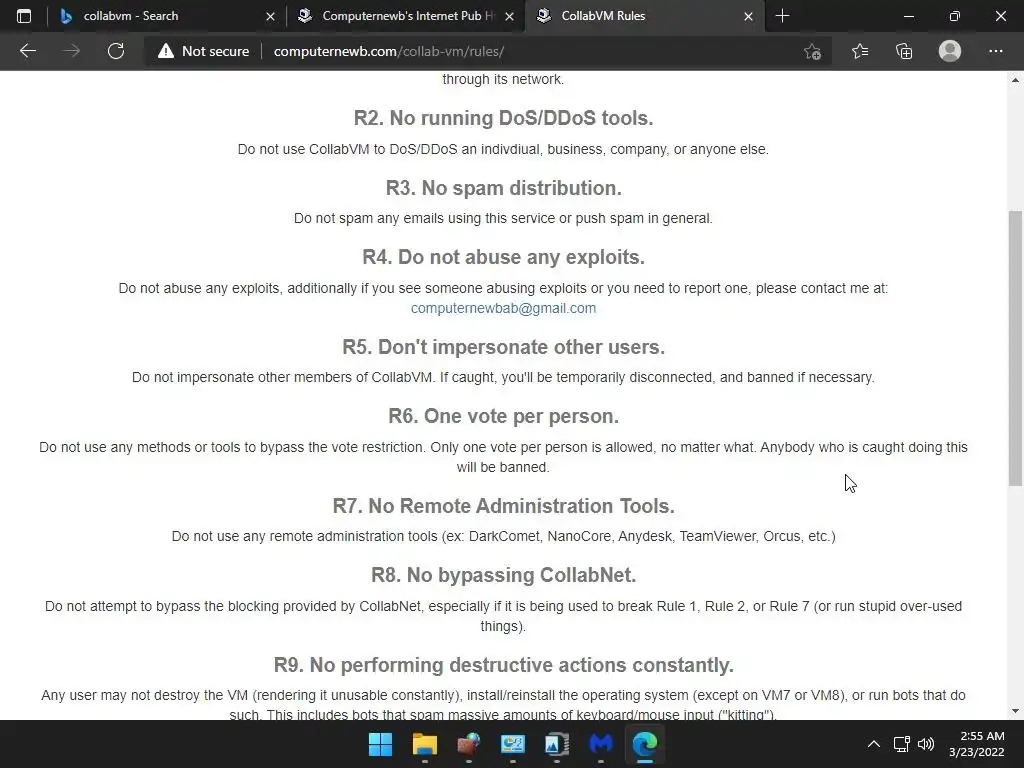1024x768 pixels.
Task: Open the tab actions menu icon
Action: 24,16
